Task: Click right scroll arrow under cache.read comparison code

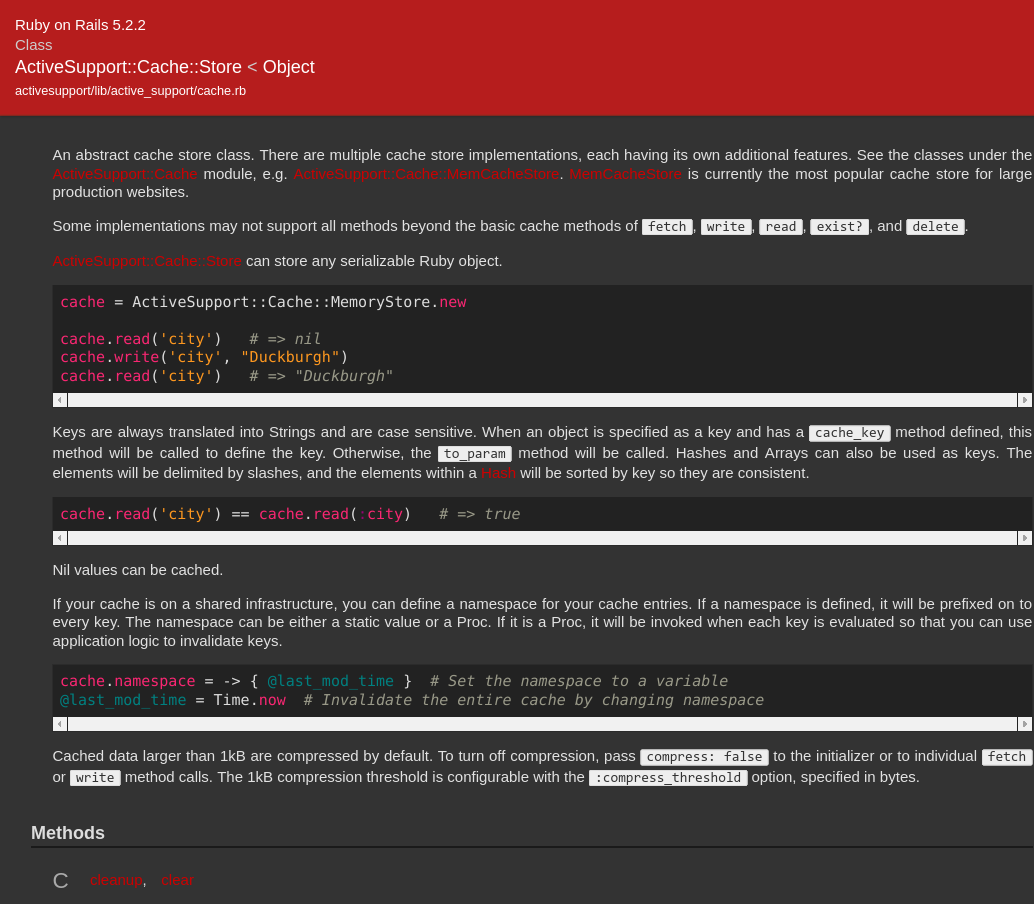Action: click(x=1025, y=538)
